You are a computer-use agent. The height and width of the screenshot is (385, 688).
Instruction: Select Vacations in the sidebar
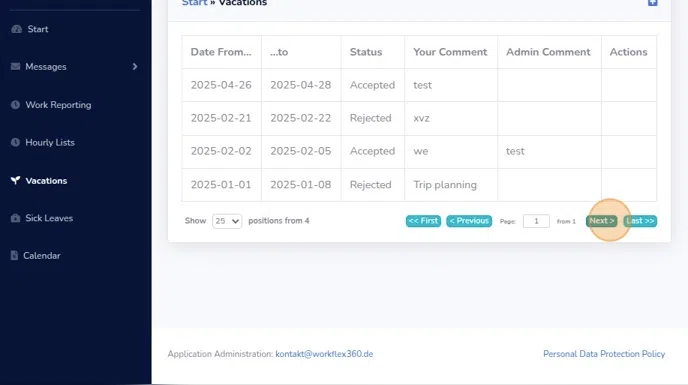coord(46,180)
